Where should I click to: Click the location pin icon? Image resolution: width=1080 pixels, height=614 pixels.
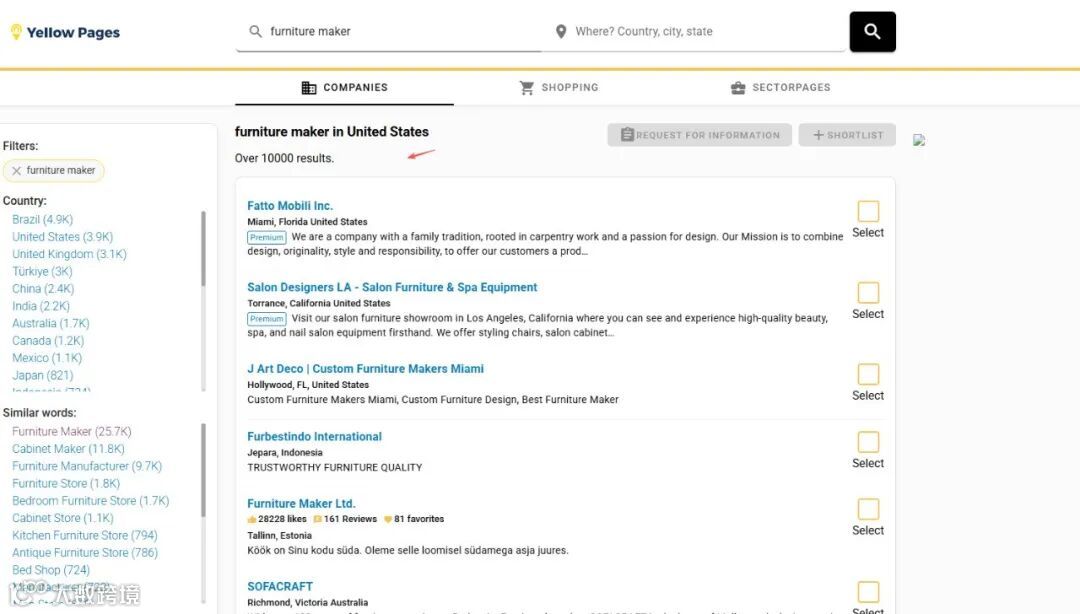(x=561, y=32)
